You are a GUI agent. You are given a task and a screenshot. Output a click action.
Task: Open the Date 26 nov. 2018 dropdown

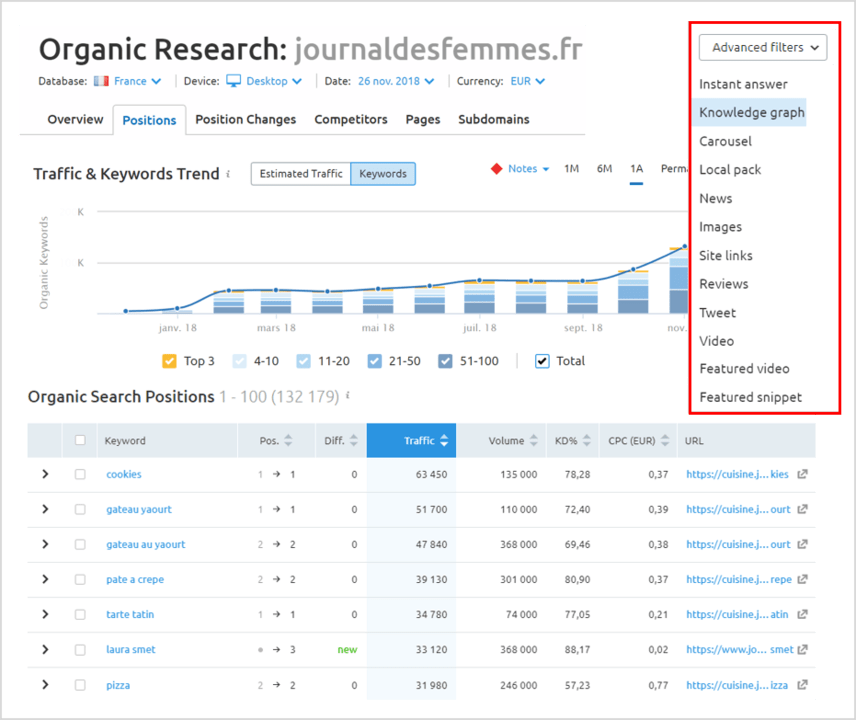[396, 81]
